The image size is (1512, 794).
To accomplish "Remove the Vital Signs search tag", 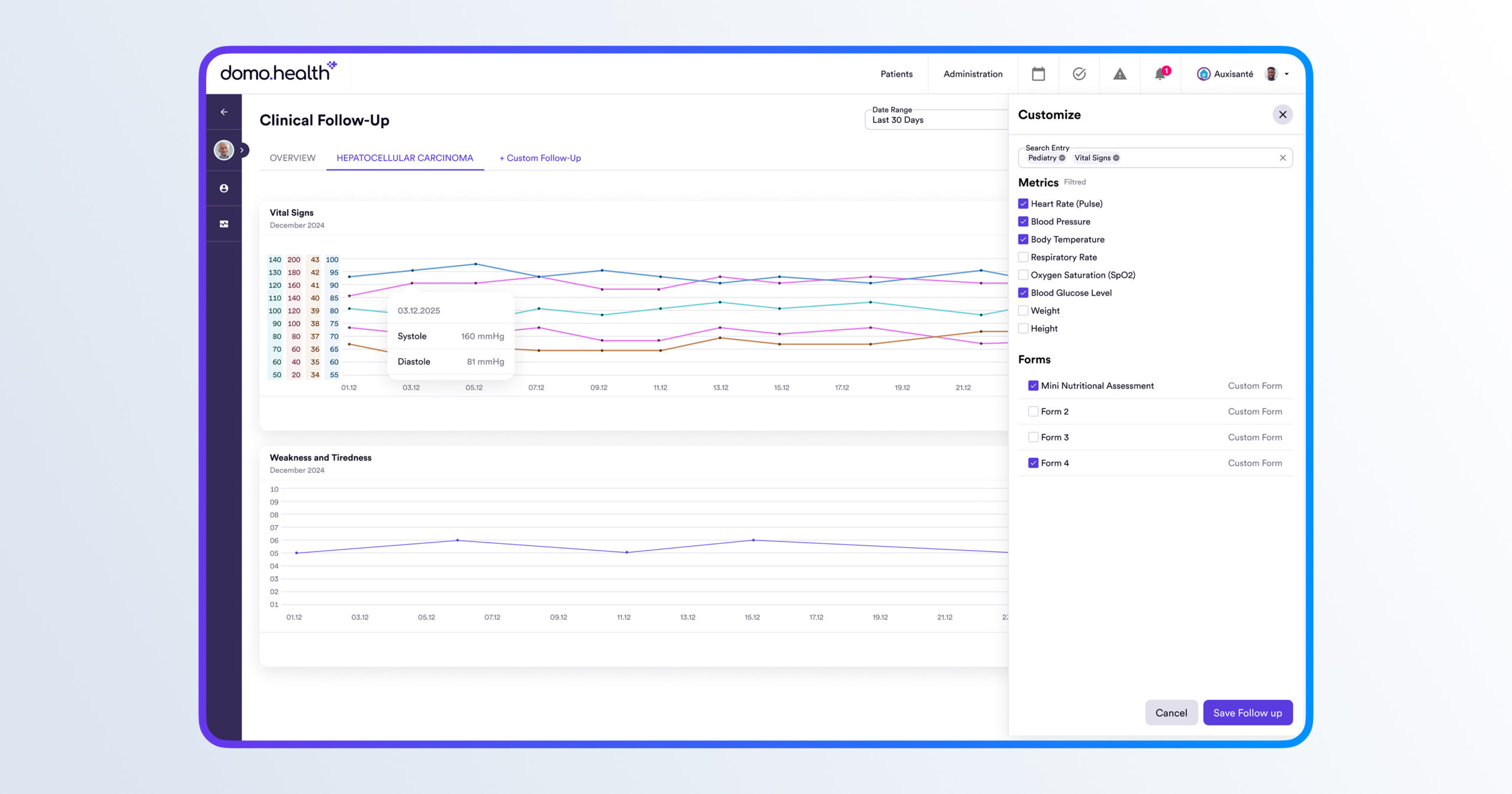I will (1116, 158).
